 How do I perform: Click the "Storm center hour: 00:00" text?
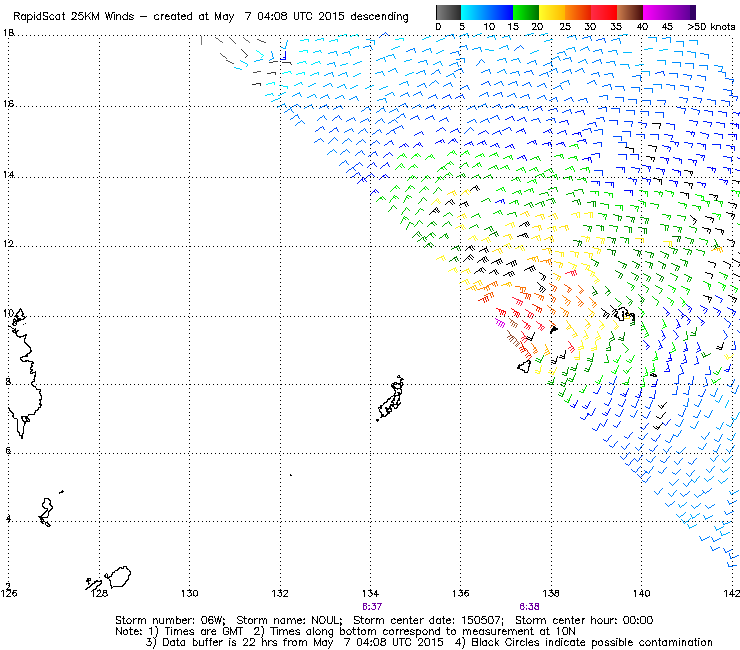584,620
